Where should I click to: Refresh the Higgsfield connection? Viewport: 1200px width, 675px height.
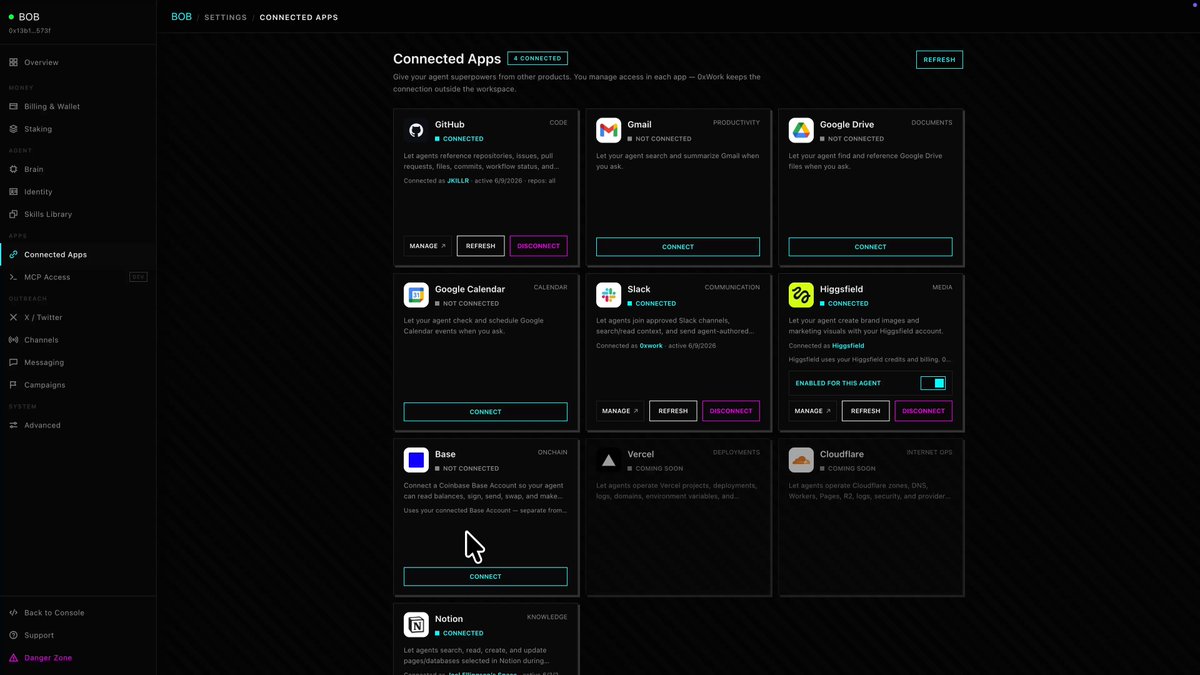pos(865,411)
